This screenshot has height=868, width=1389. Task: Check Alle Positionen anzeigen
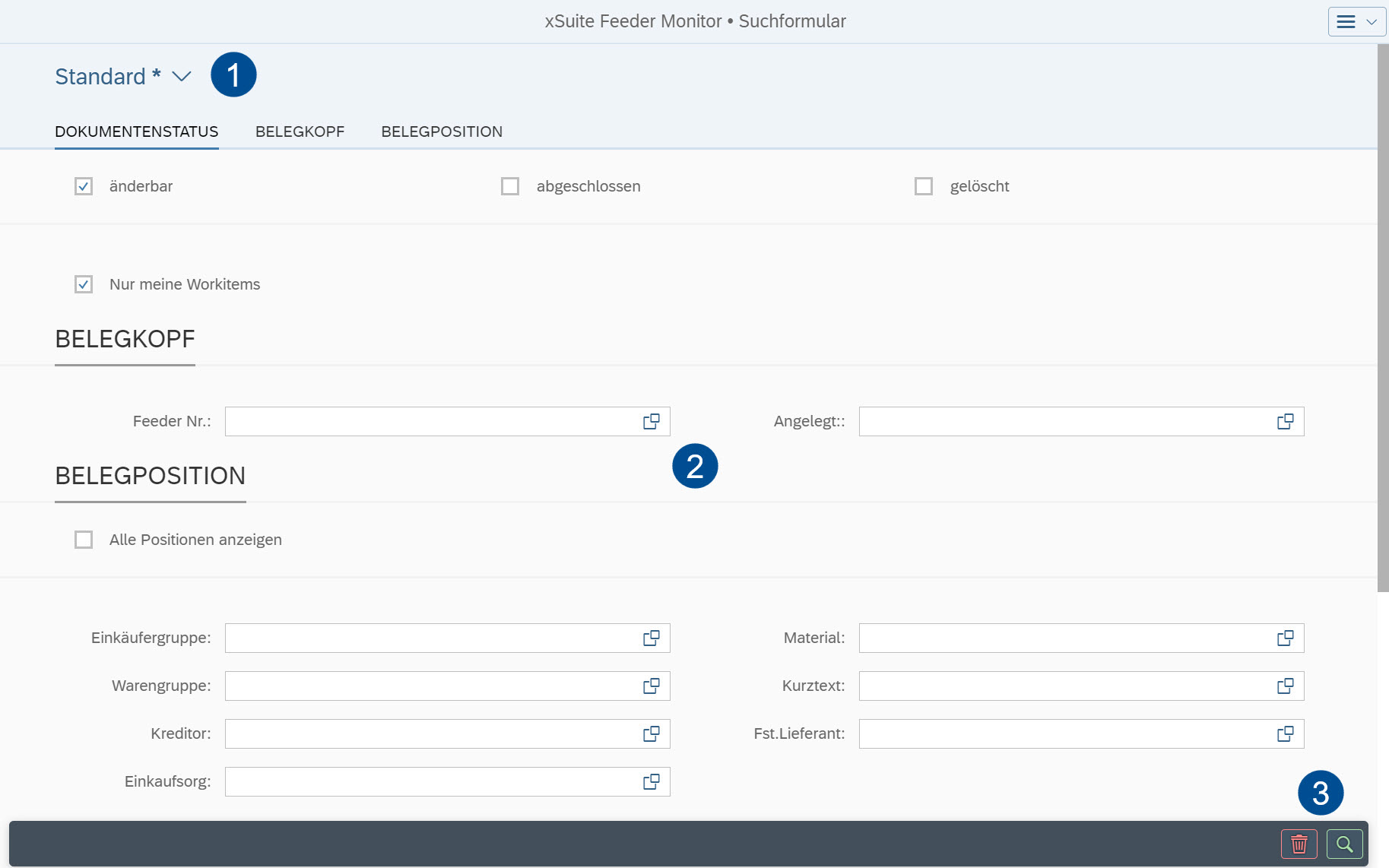pyautogui.click(x=84, y=540)
